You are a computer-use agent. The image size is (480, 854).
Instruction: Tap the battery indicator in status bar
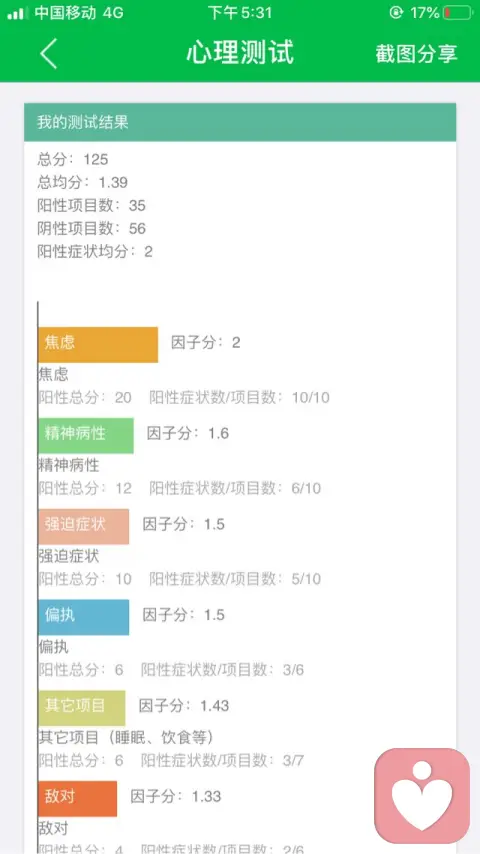tap(457, 13)
